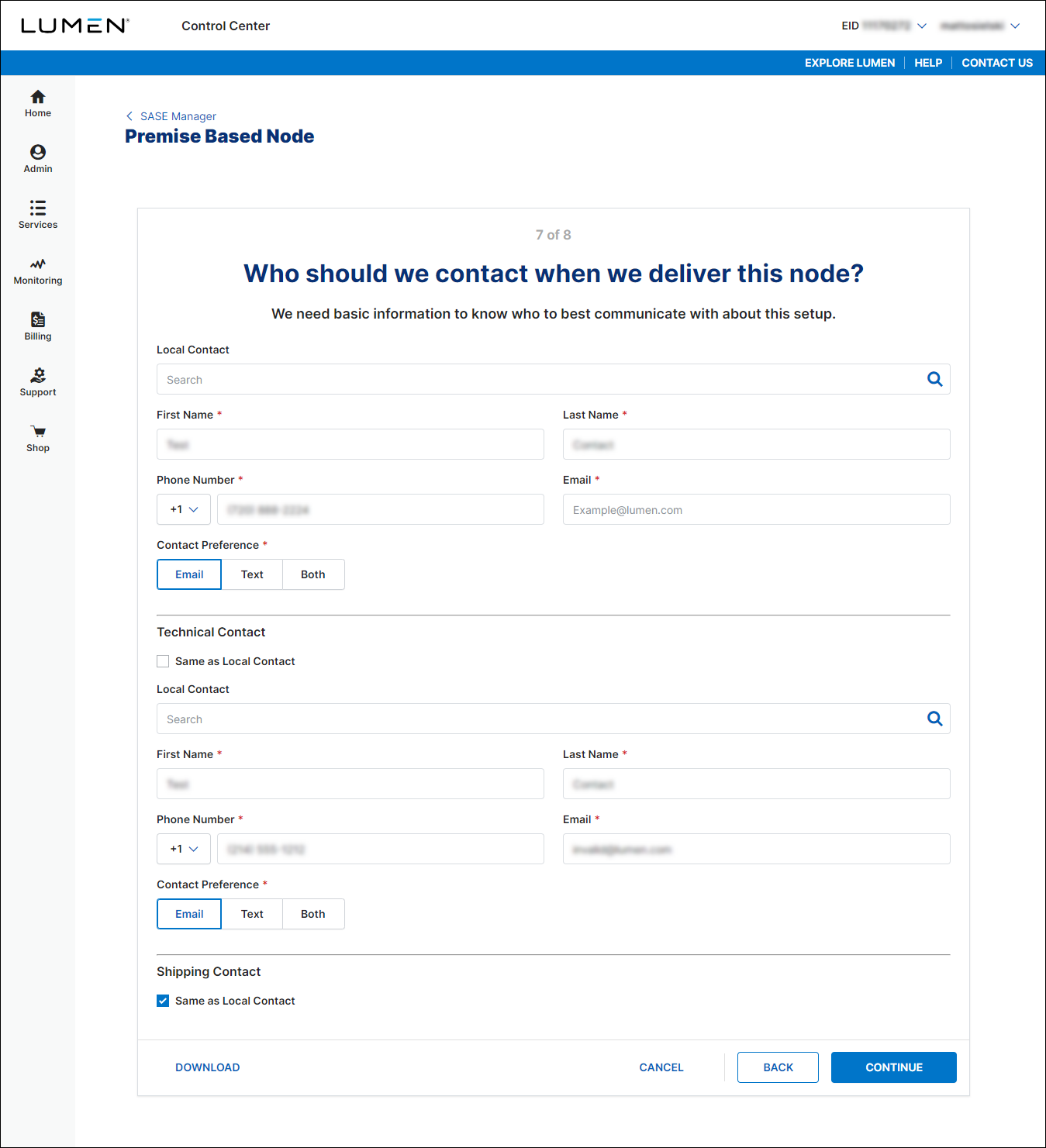This screenshot has width=1046, height=1148.
Task: Click the back chevron beside SASE Manager
Action: pyautogui.click(x=129, y=116)
